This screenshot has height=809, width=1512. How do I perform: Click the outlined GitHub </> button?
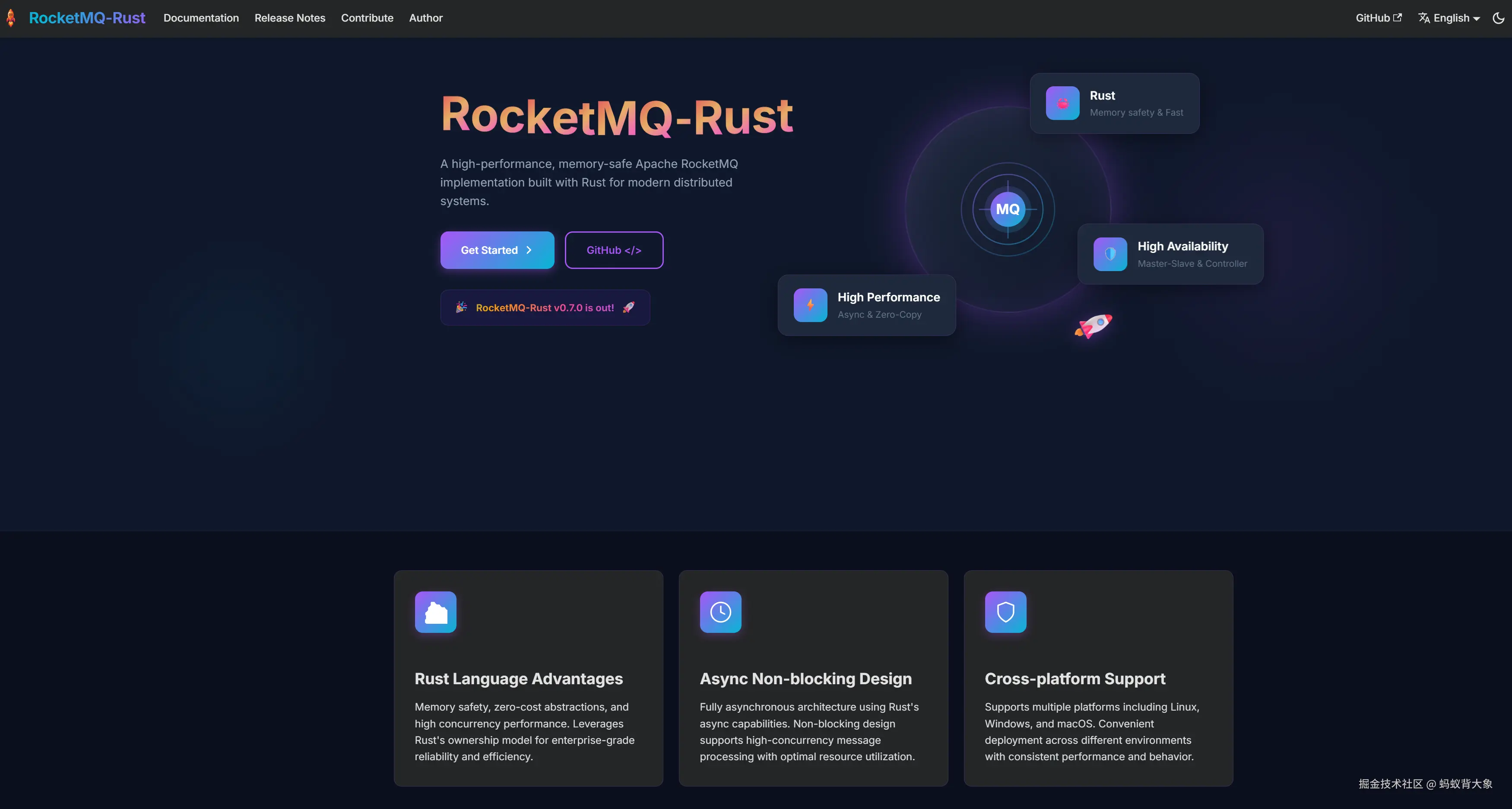[613, 250]
